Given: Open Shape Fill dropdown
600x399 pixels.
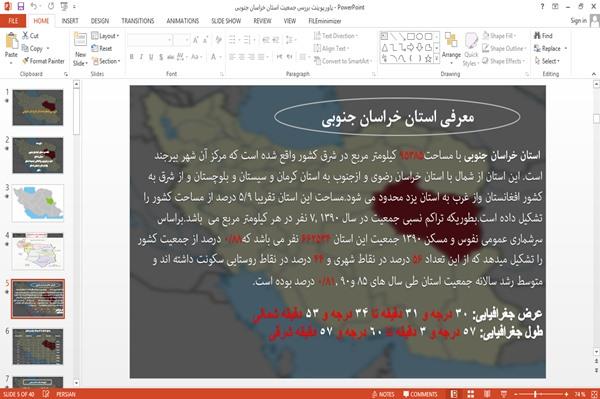Looking at the screenshot, I should coord(499,36).
